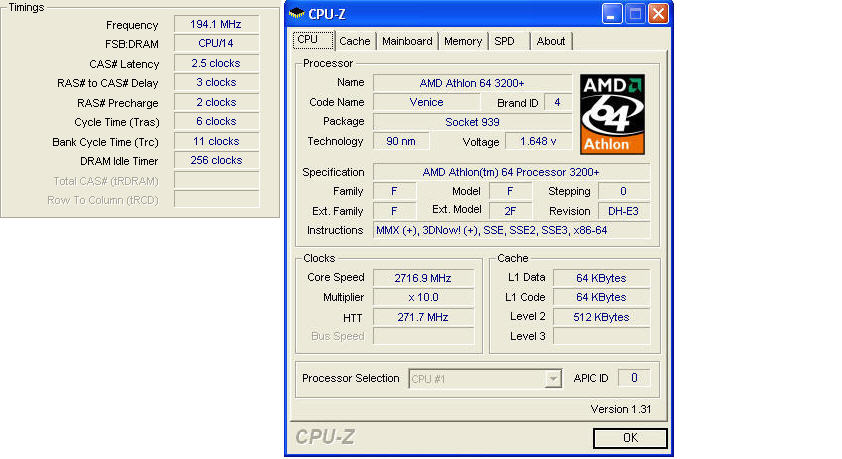The width and height of the screenshot is (842, 459).
Task: Click the empty Total CAS# (tRDRAM) field
Action: click(216, 180)
